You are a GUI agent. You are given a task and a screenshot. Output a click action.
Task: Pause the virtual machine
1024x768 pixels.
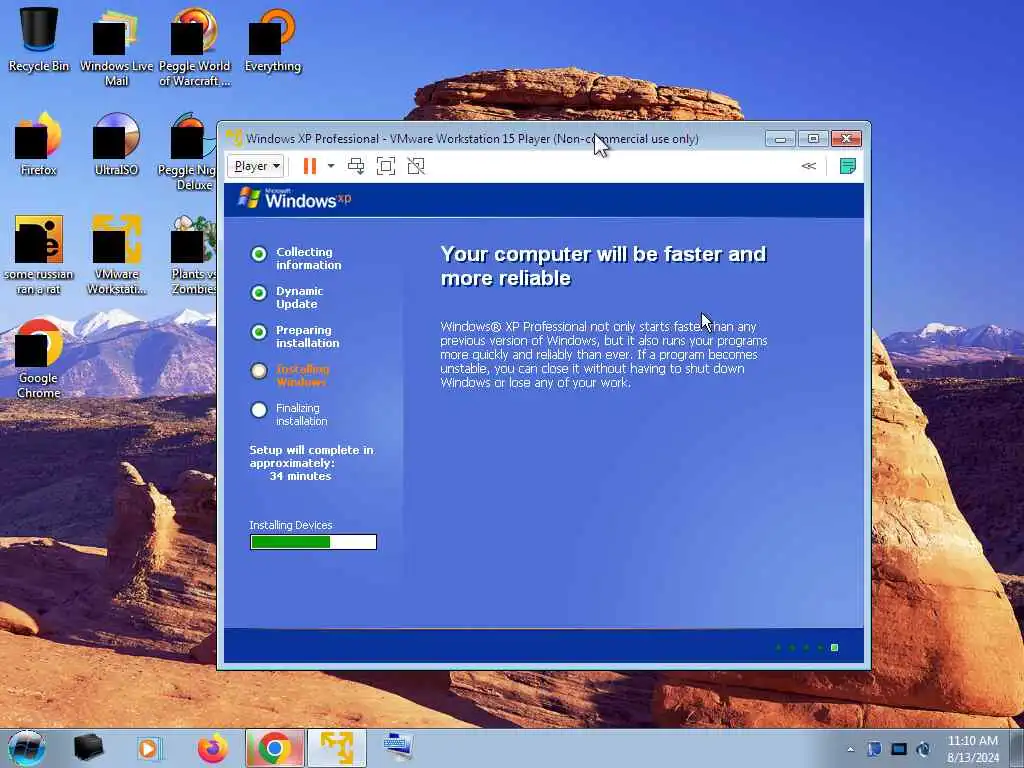click(x=310, y=166)
